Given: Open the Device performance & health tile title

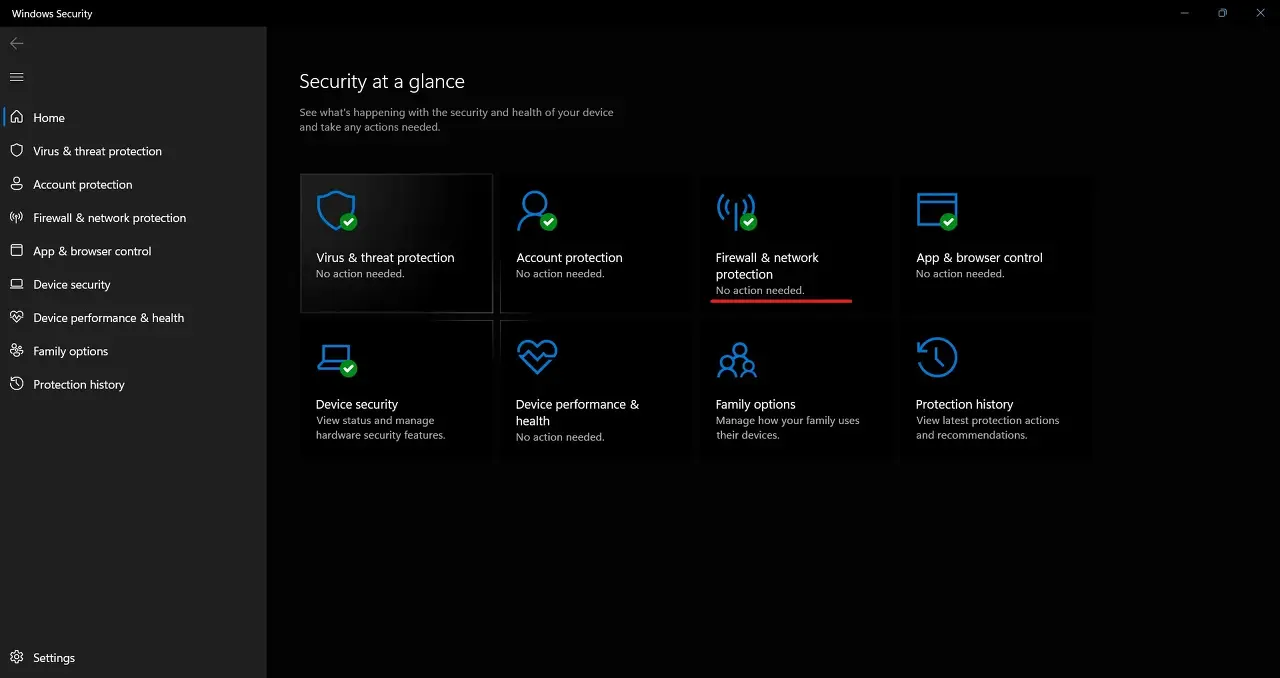Looking at the screenshot, I should tap(577, 412).
